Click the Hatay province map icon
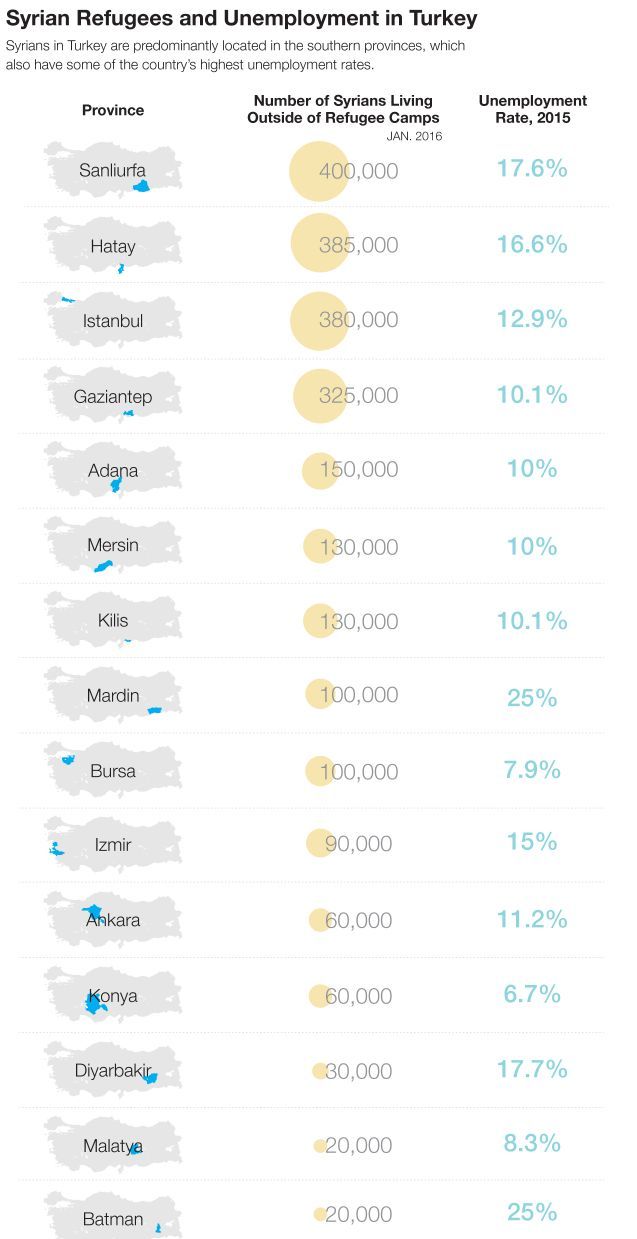This screenshot has height=1239, width=637. (113, 245)
